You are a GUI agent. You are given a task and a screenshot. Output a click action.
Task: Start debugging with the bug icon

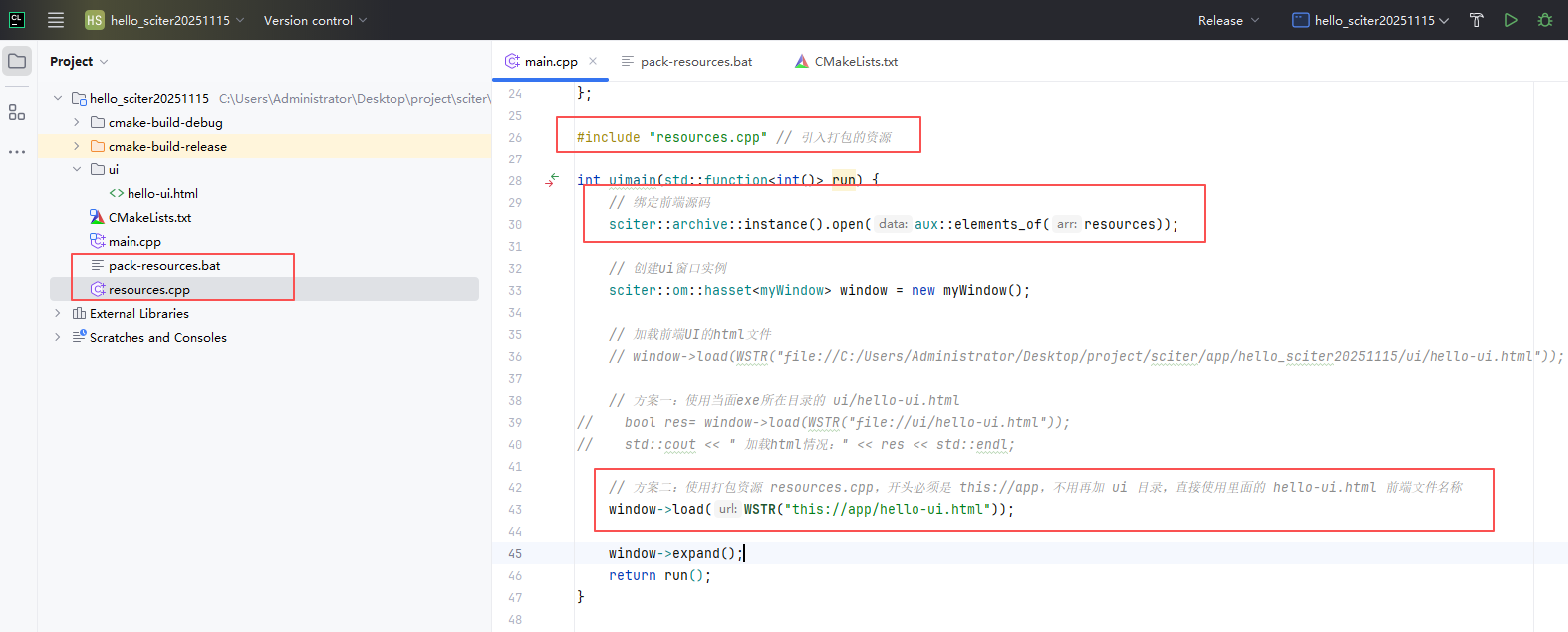click(x=1545, y=20)
